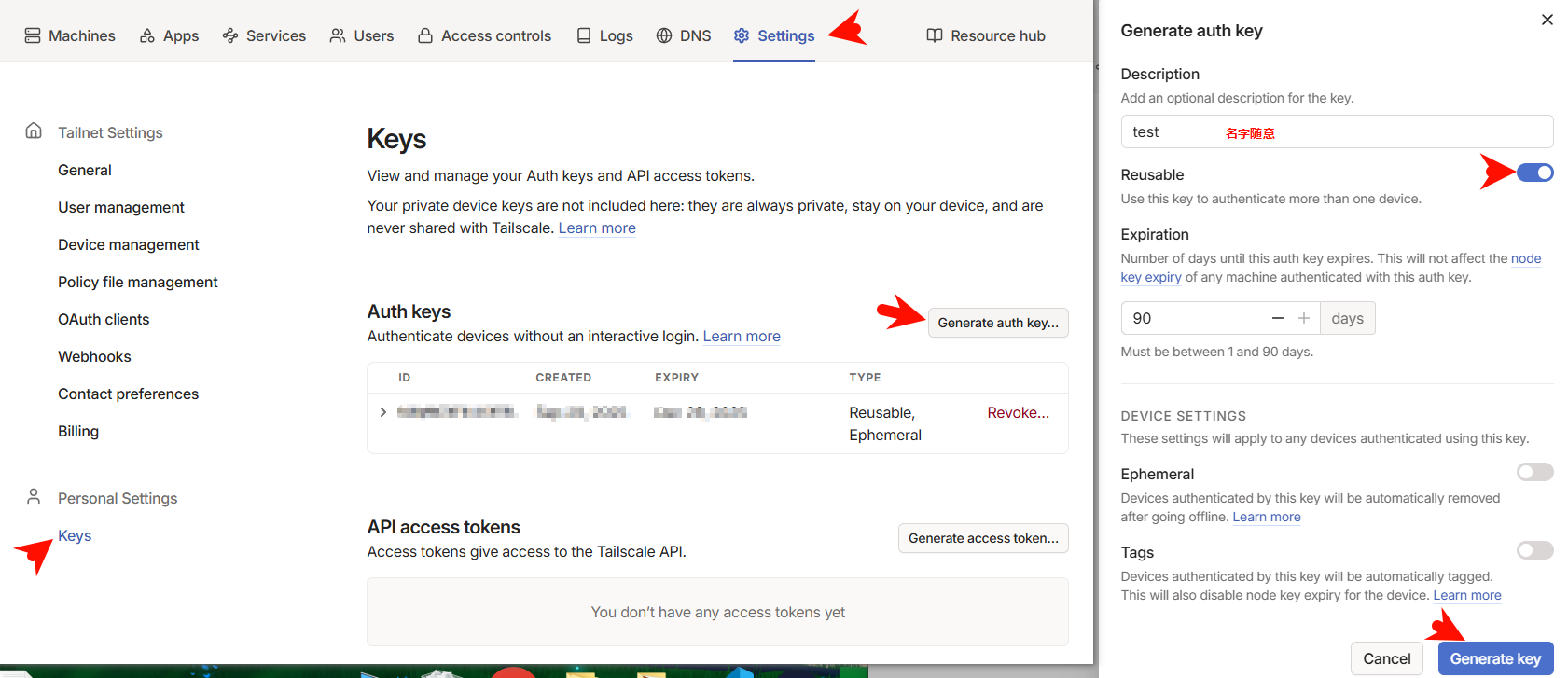
Task: Expand the existing auth key row chevron
Action: (x=383, y=412)
